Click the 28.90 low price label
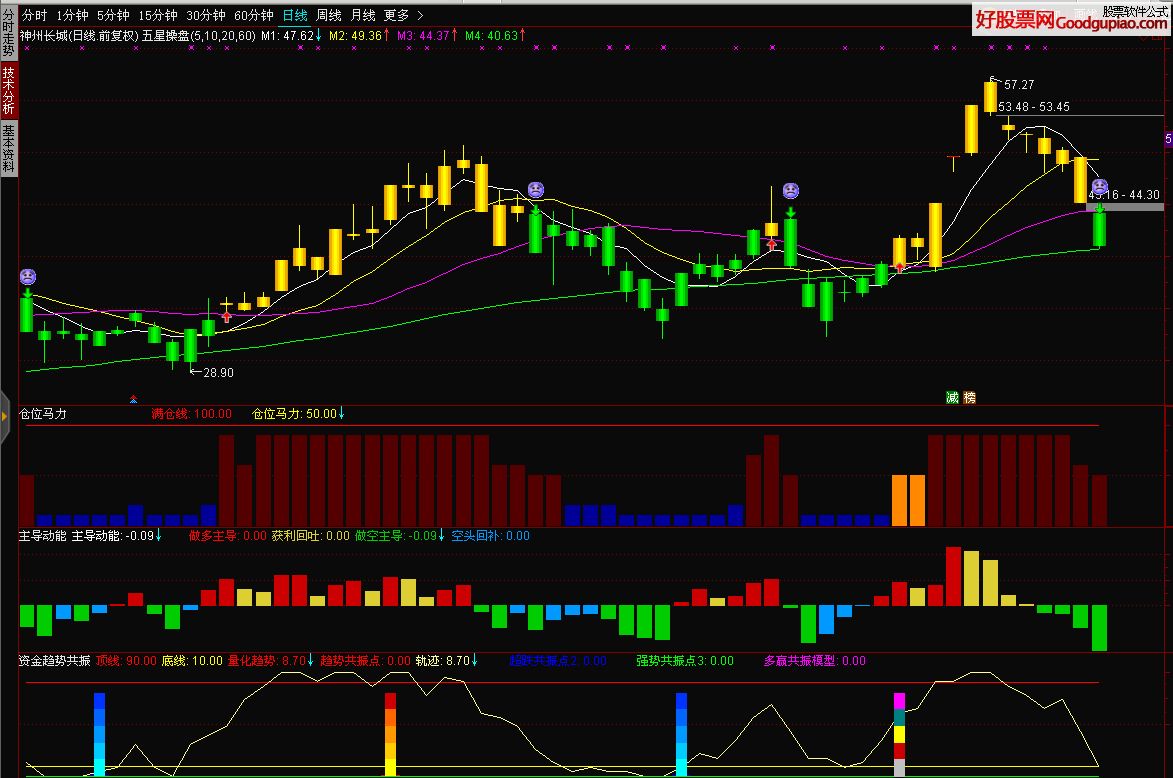The height and width of the screenshot is (778, 1173). tap(218, 373)
